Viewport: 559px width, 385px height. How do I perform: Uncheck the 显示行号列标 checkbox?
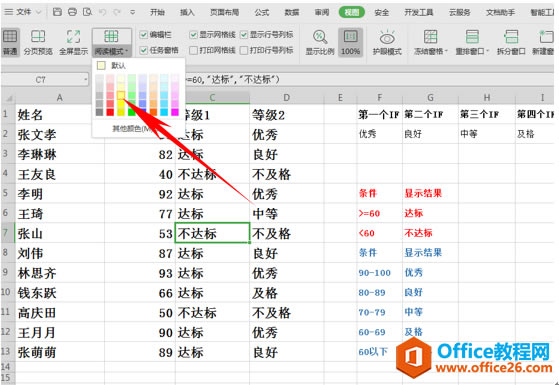point(244,35)
